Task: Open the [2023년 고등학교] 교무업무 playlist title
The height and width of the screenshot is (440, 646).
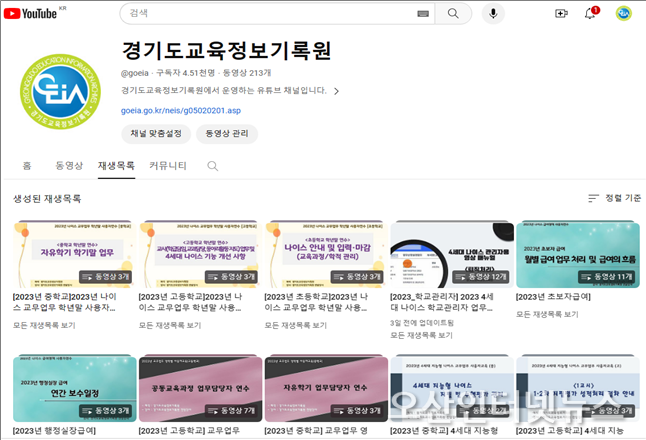Action: pos(189,431)
